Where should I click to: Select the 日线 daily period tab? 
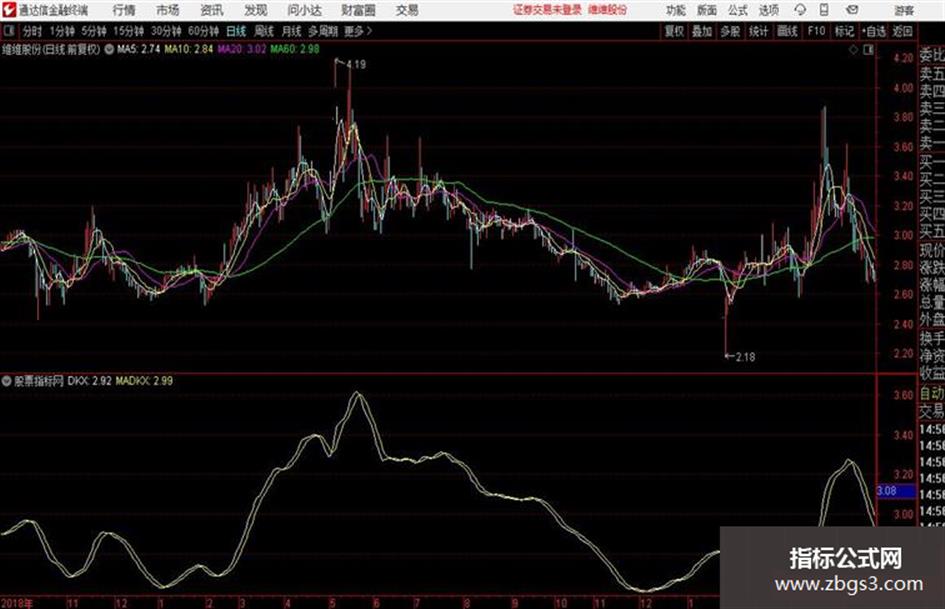point(236,31)
